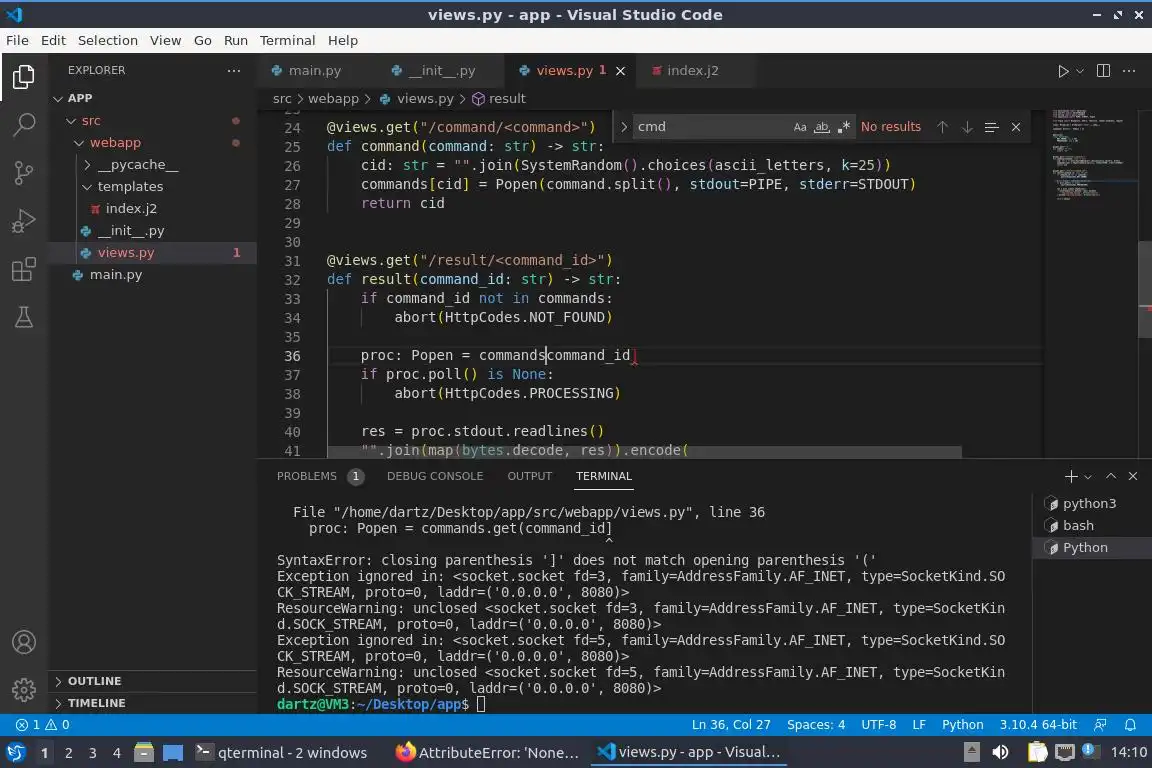1152x768 pixels.
Task: Select interpreter 3.10.4 64-bit in status bar
Action: 1037,725
